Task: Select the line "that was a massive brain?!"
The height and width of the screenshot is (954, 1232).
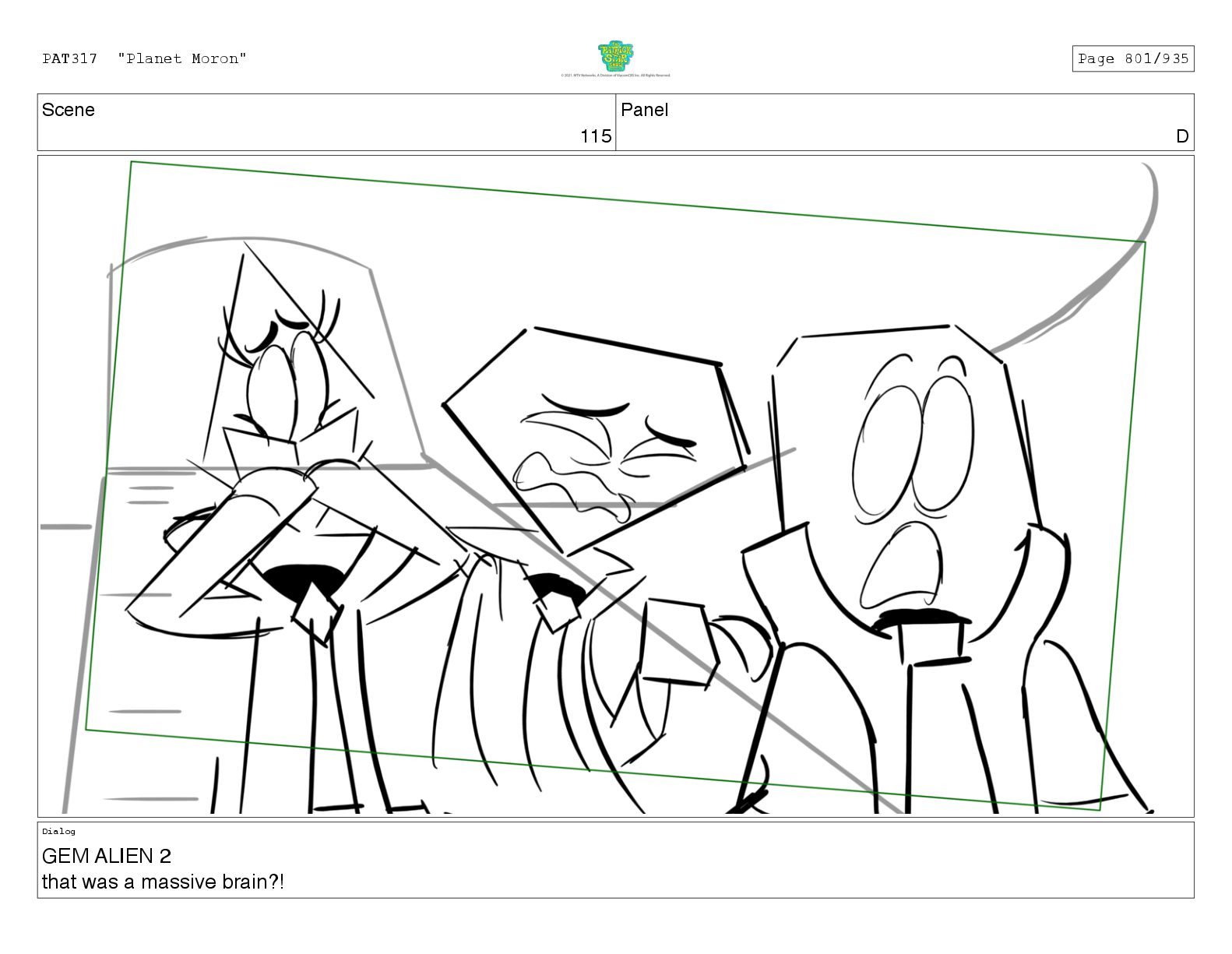Action: pos(163,882)
